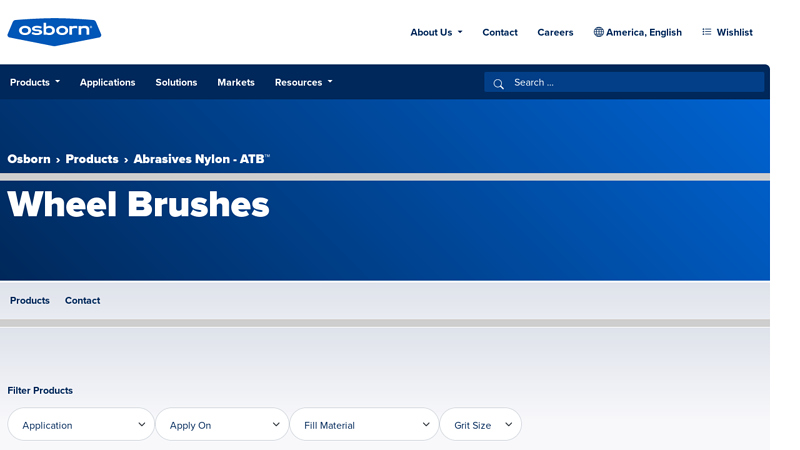Click the Osborn breadcrumb link
Image resolution: width=800 pixels, height=450 pixels.
[29, 159]
